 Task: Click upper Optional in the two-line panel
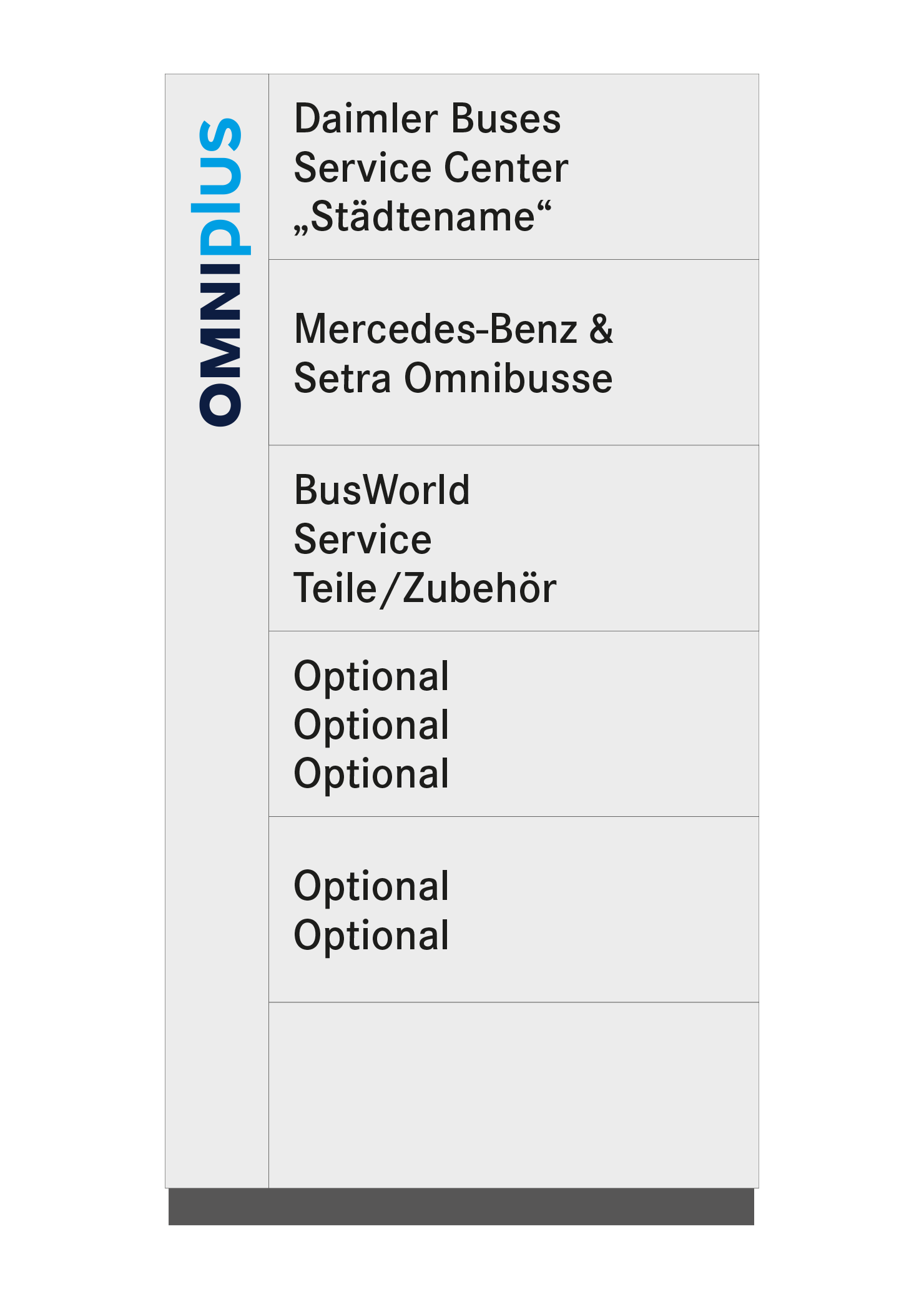(371, 887)
